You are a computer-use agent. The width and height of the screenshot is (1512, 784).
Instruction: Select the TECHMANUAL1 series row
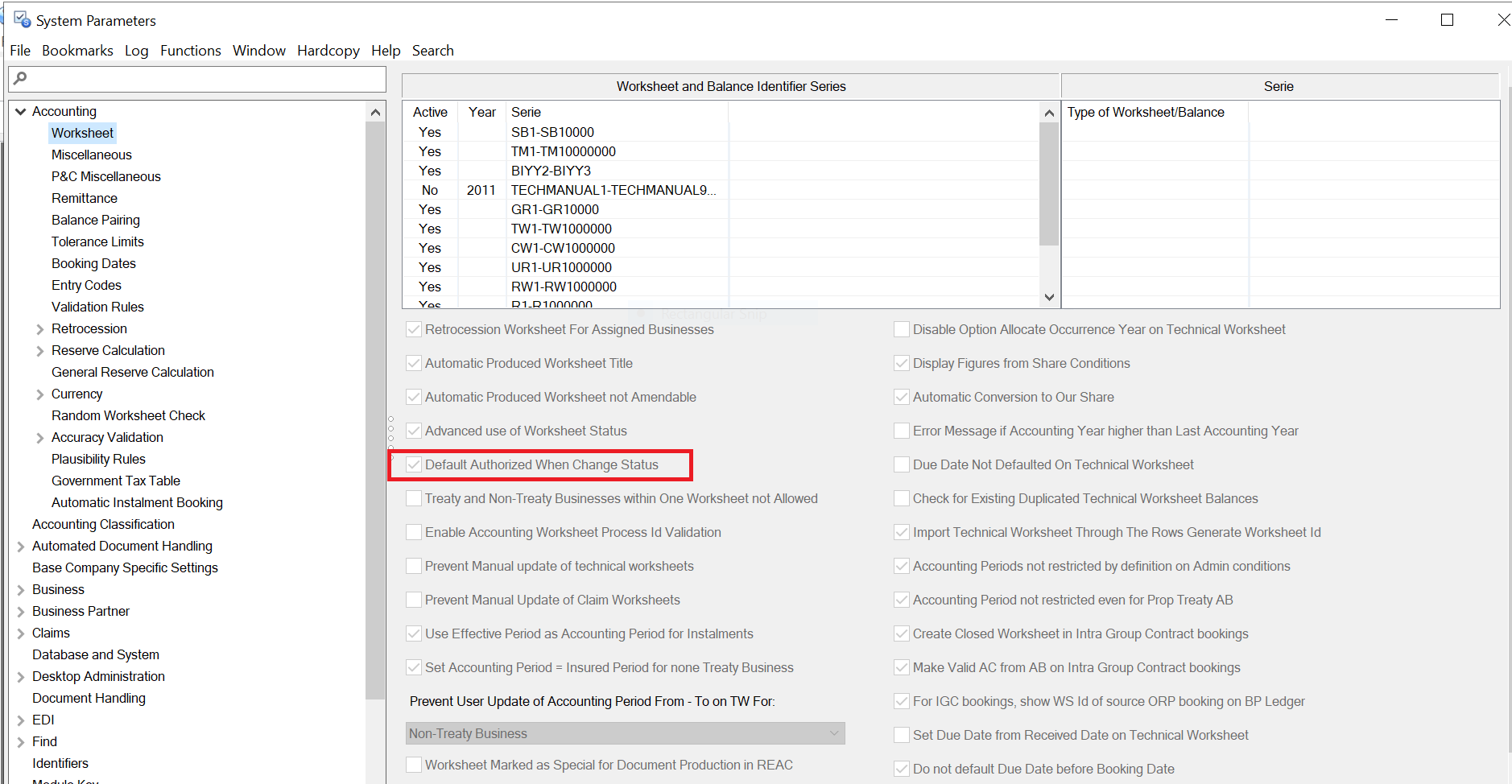[x=612, y=190]
